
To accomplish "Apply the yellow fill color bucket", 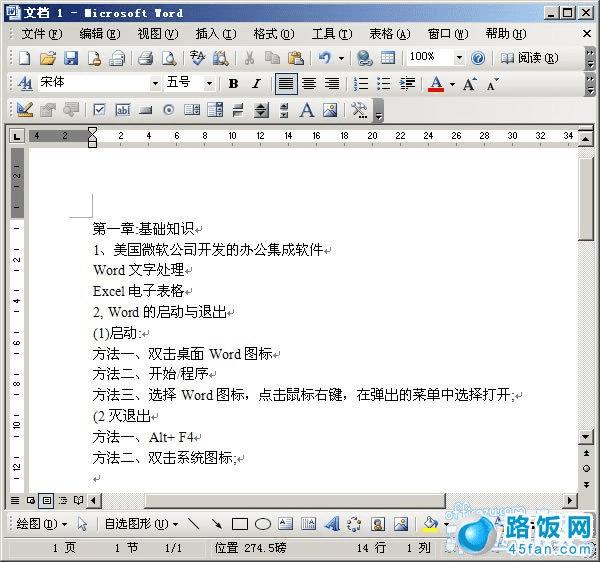I will tap(430, 524).
